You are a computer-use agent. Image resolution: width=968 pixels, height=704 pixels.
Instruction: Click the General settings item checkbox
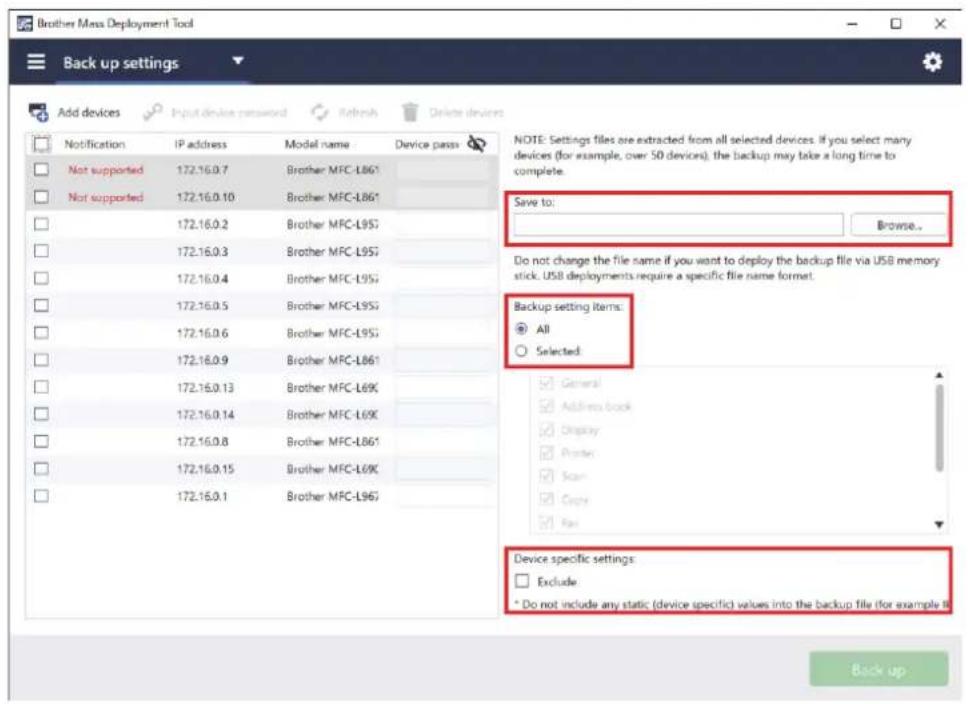[546, 383]
